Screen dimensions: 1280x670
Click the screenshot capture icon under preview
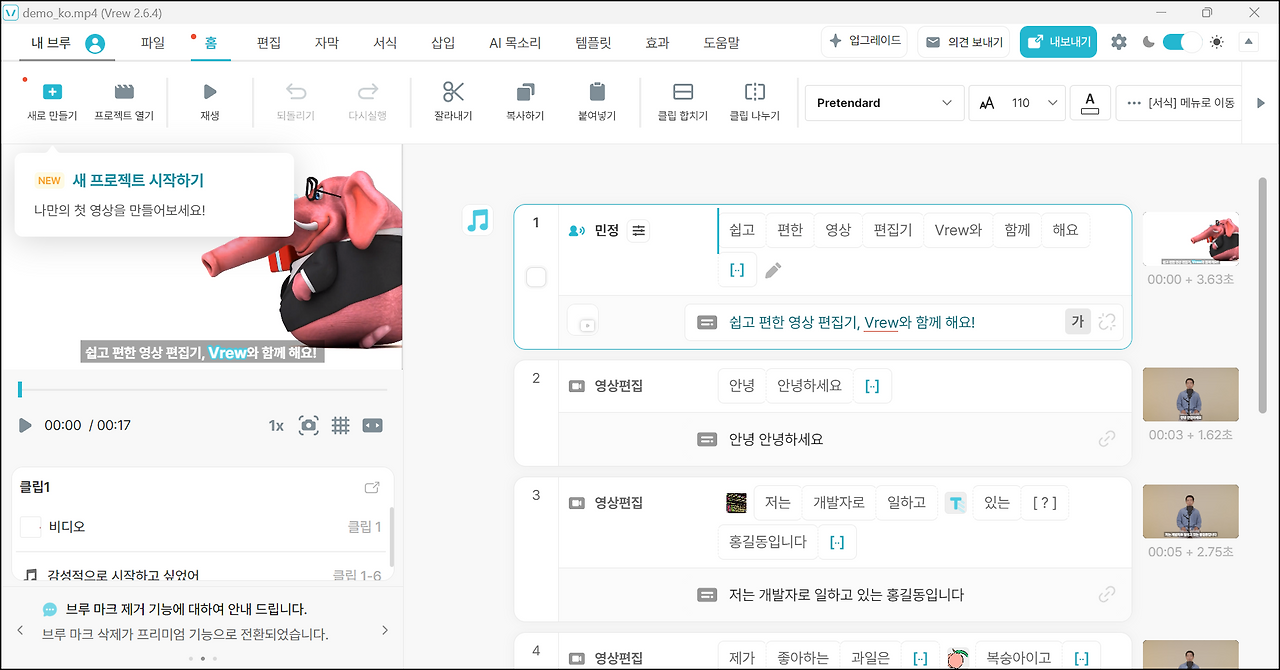(309, 425)
